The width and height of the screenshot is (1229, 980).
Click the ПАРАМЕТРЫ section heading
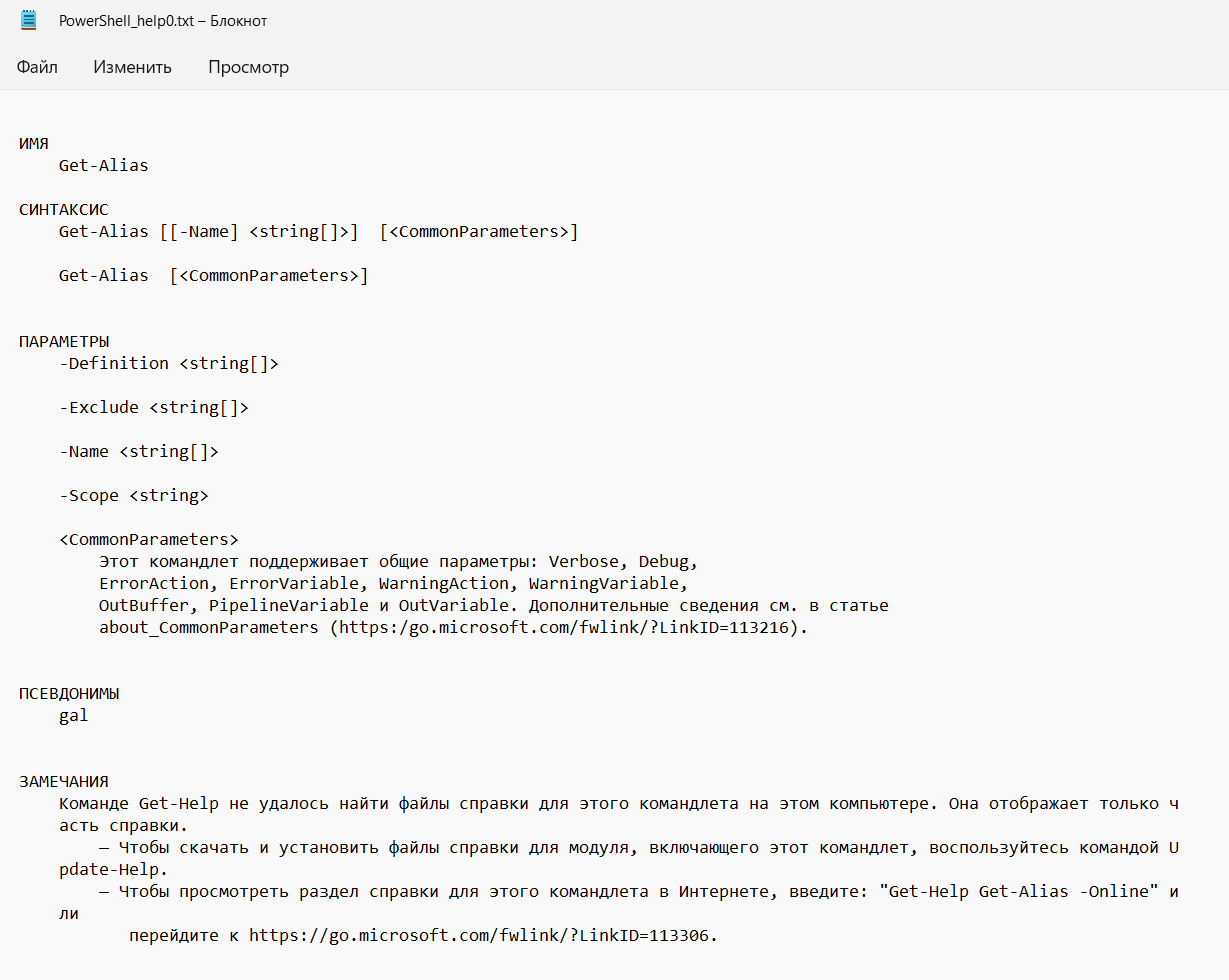point(64,342)
